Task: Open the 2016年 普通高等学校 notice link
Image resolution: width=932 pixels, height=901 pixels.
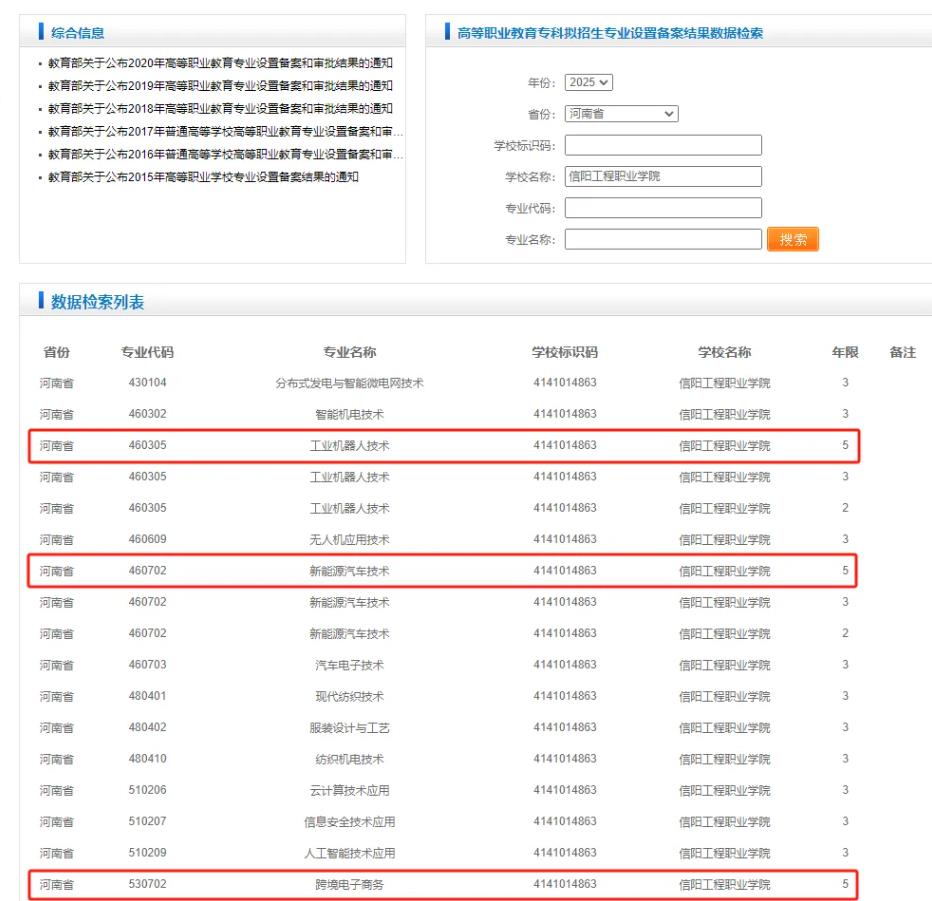Action: pos(220,155)
